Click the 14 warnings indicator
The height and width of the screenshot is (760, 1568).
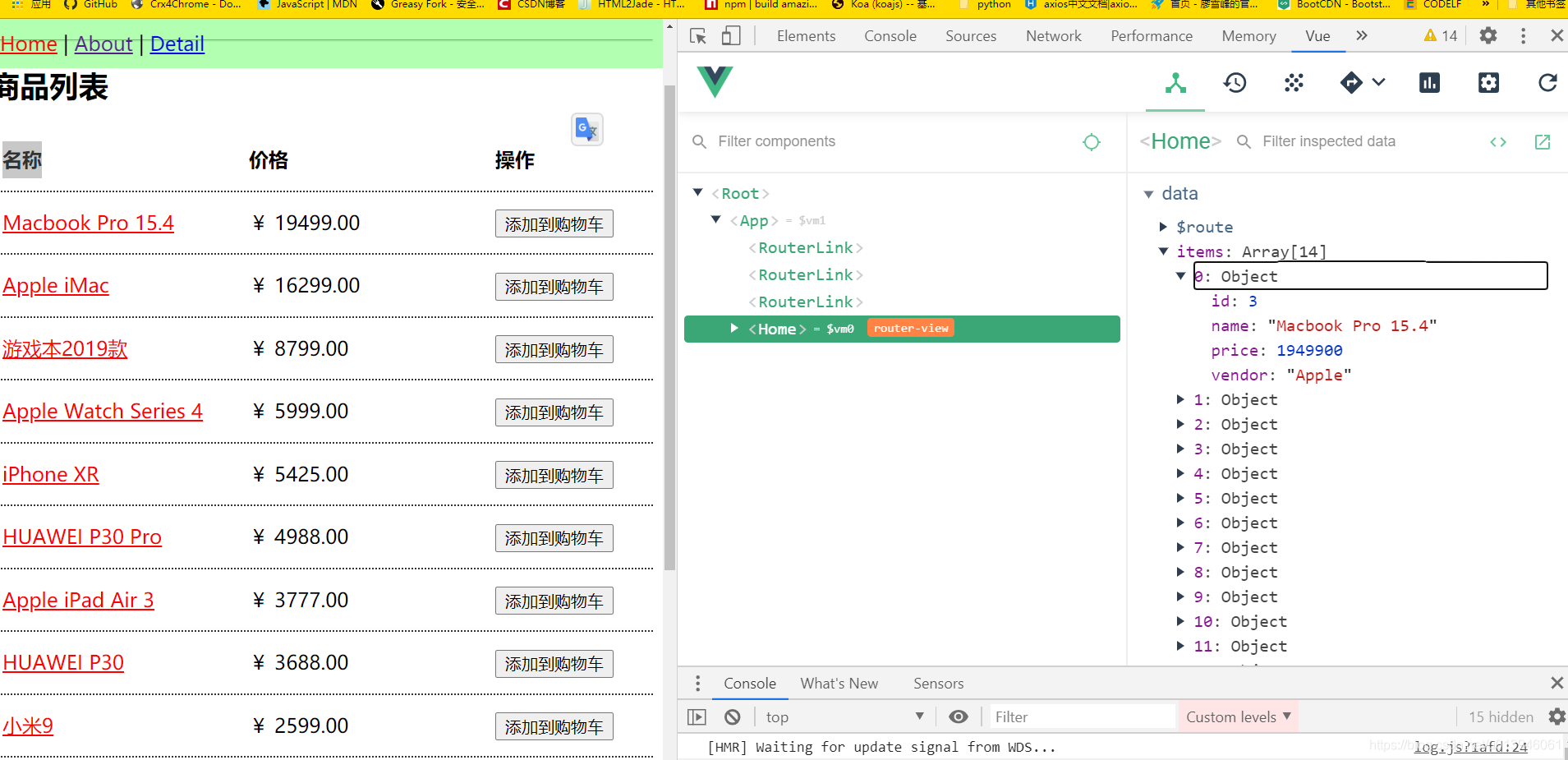click(1441, 35)
